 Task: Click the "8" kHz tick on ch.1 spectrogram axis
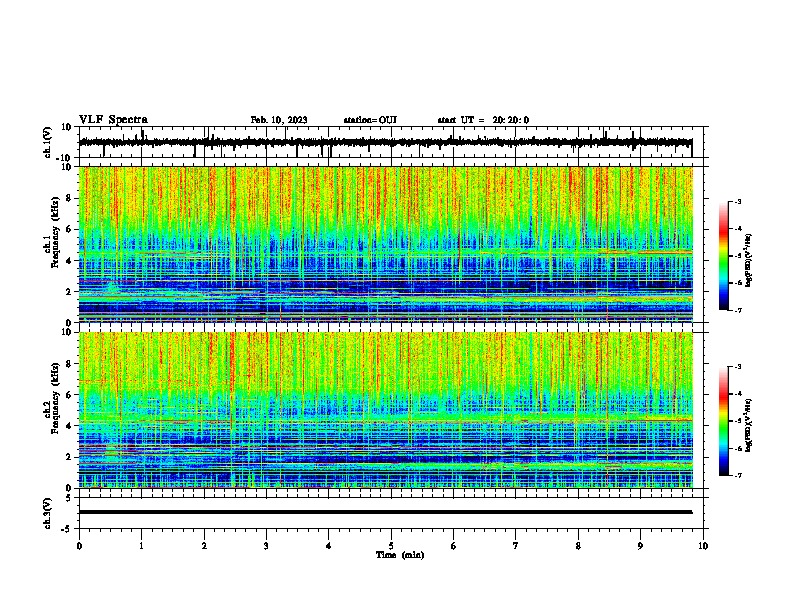[69, 198]
